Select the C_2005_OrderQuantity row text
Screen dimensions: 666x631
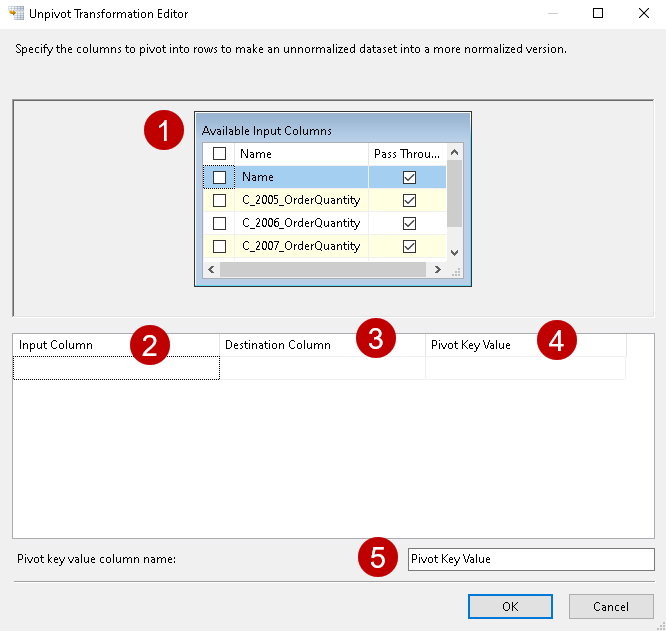(301, 200)
